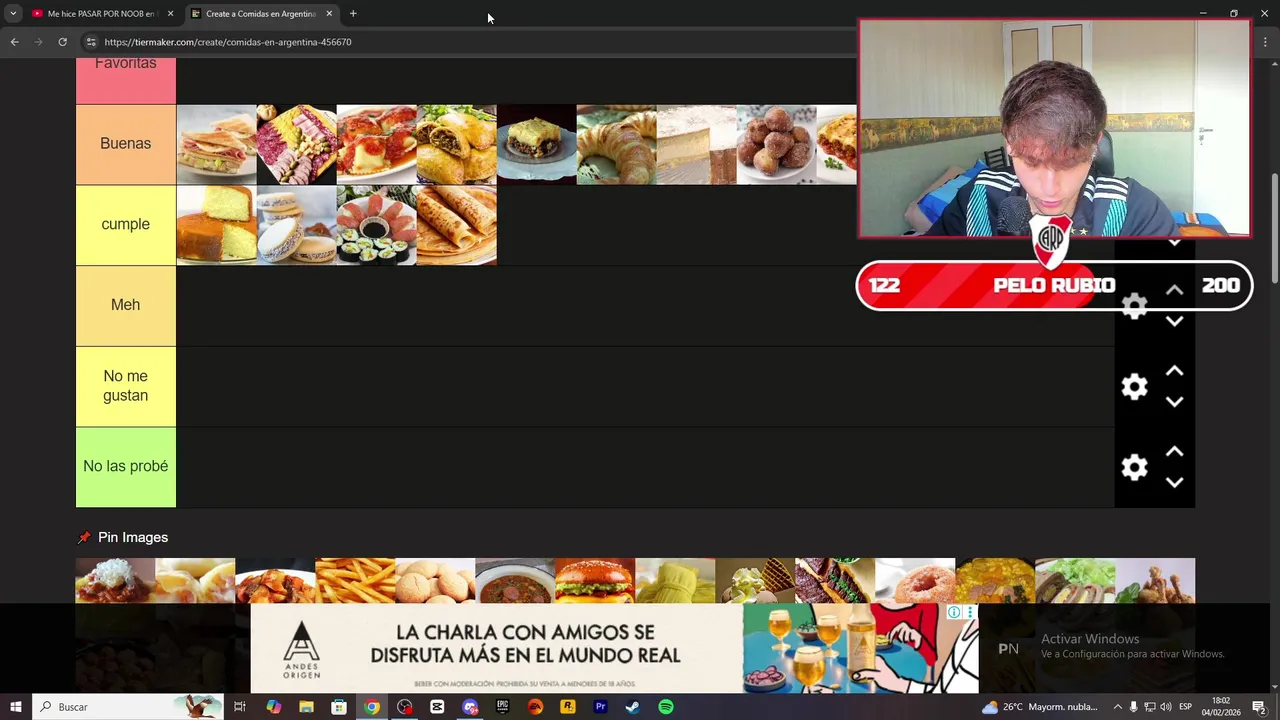Open the Windows Start menu
This screenshot has width=1280, height=720.
coord(16,707)
